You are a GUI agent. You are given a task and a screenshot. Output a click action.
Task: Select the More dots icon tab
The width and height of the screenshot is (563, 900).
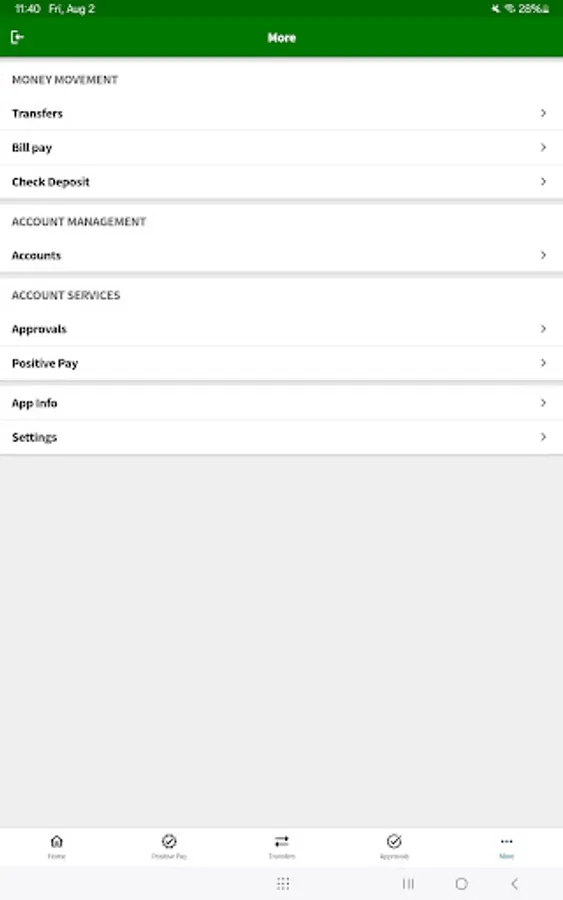click(506, 841)
